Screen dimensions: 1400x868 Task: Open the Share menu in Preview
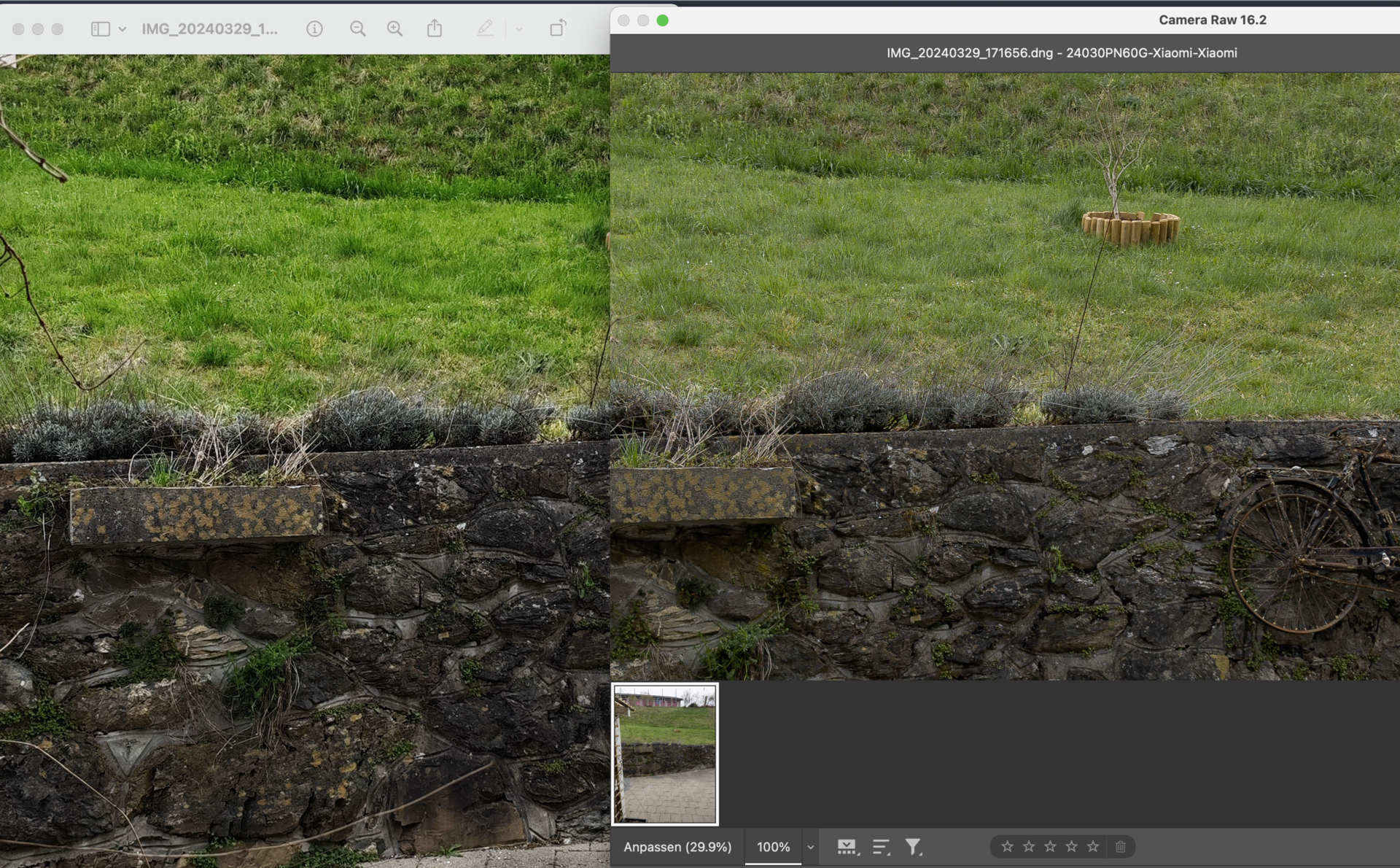435,28
